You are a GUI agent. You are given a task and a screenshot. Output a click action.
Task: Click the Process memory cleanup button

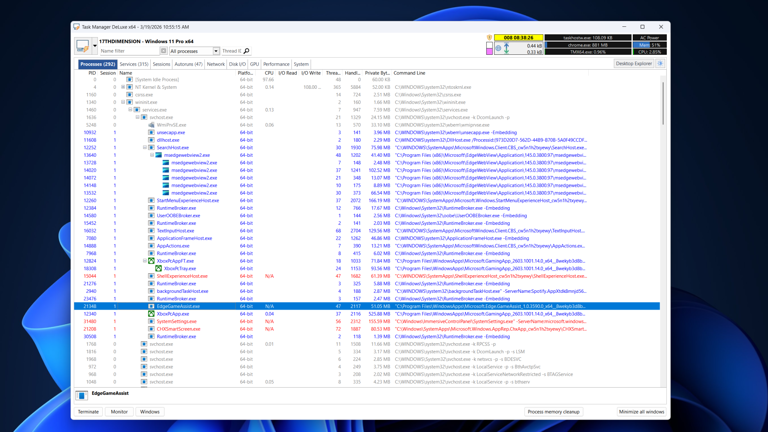coord(553,412)
